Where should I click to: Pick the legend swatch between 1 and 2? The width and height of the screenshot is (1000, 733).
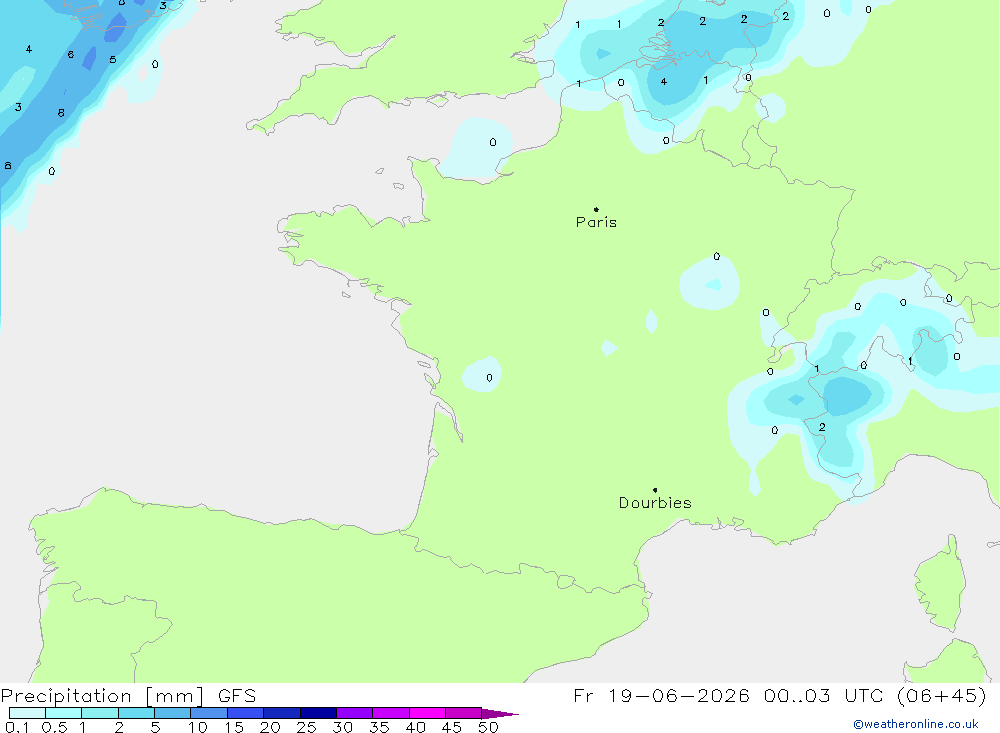[100, 713]
